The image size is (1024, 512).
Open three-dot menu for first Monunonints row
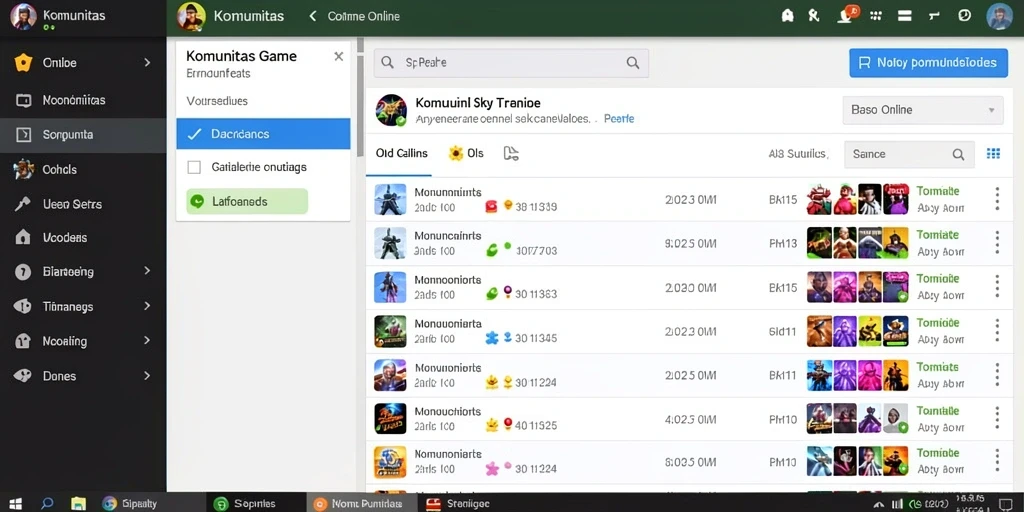997,199
